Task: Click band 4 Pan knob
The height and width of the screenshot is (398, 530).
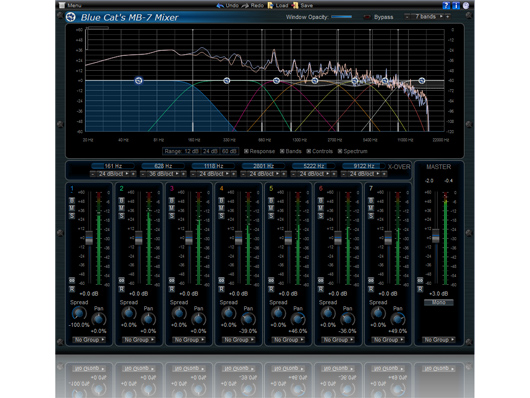Action: (248, 319)
